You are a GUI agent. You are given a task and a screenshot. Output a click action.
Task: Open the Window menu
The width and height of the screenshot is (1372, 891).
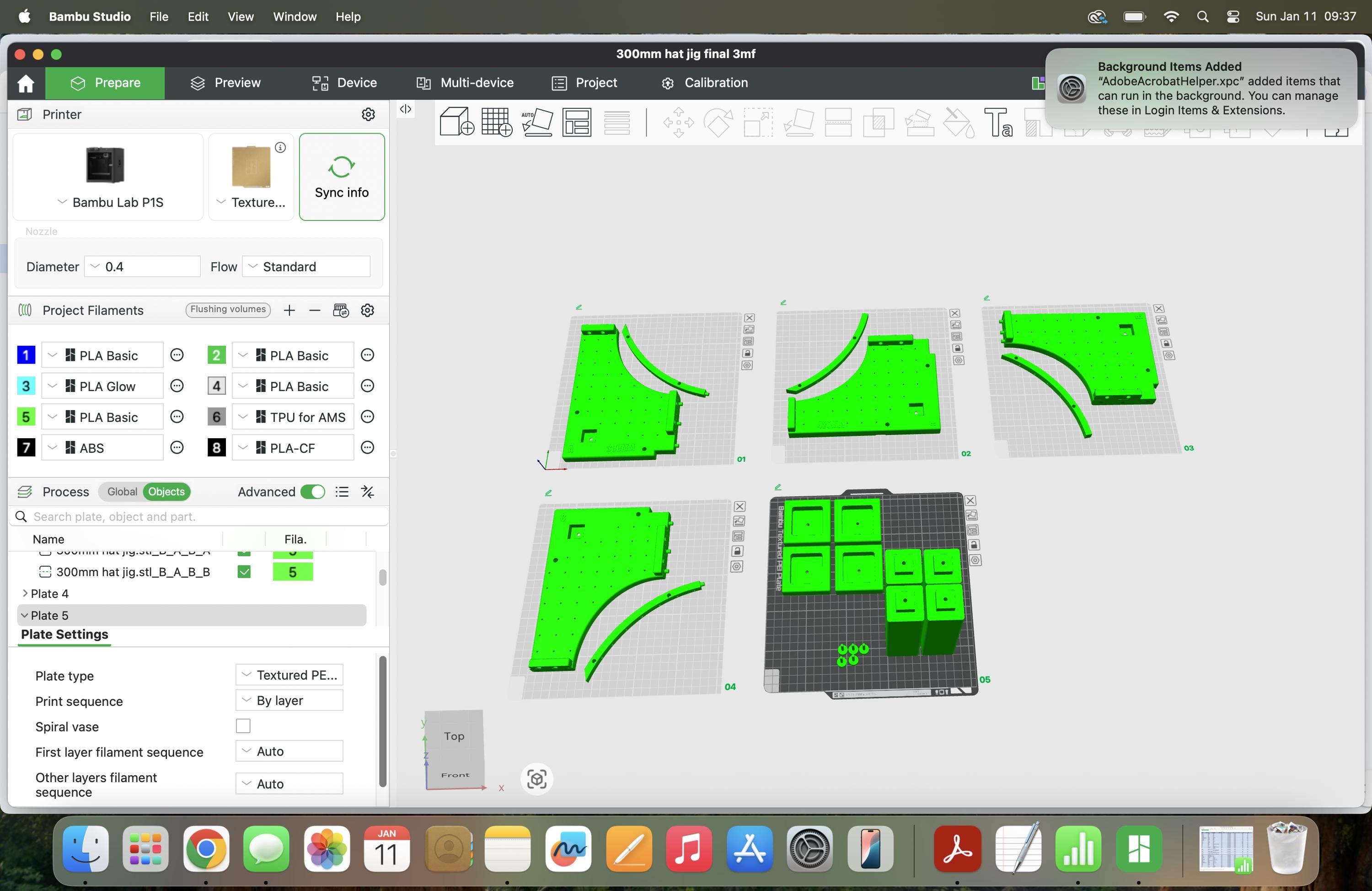[x=295, y=17]
